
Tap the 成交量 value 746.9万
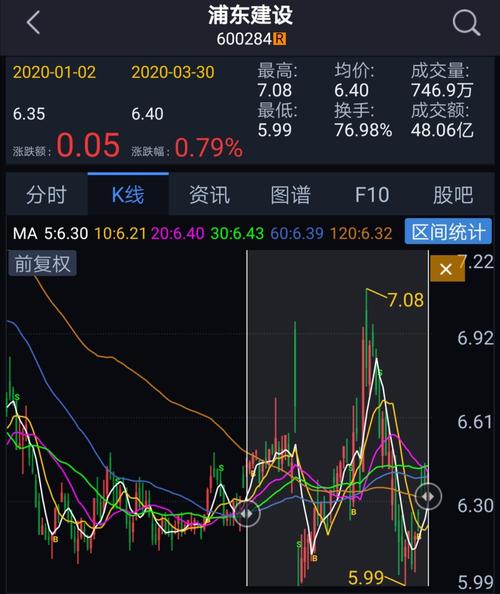[442, 90]
